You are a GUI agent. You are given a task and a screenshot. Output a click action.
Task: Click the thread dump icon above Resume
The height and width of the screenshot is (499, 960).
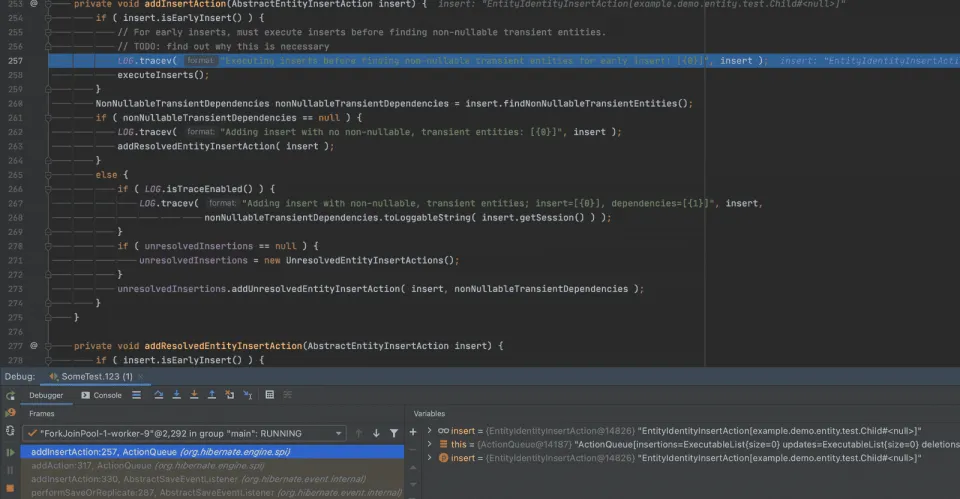(x=10, y=431)
